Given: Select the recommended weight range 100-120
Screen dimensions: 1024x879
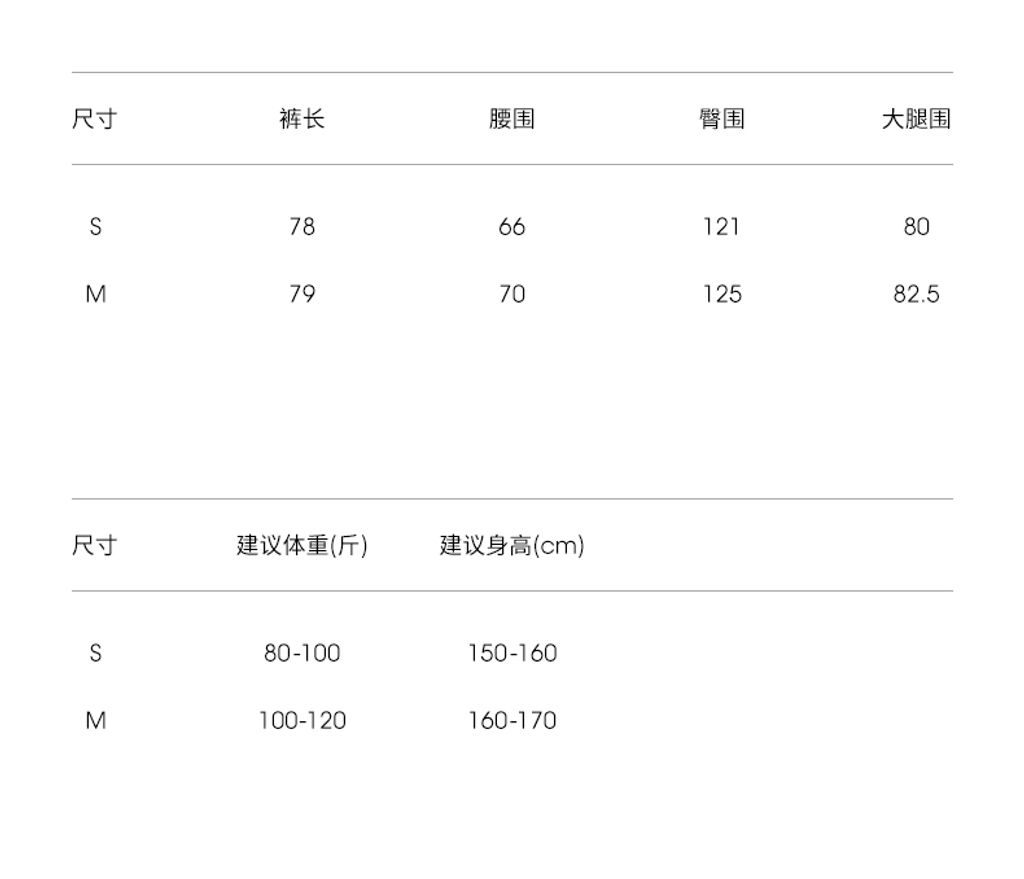Looking at the screenshot, I should pos(302,720).
